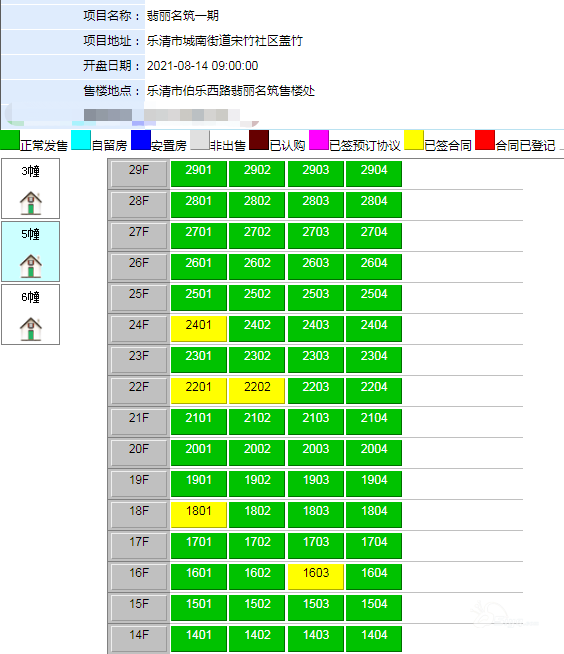Image resolution: width=564 pixels, height=654 pixels.
Task: Open yellow unit 1603
Action: click(316, 576)
